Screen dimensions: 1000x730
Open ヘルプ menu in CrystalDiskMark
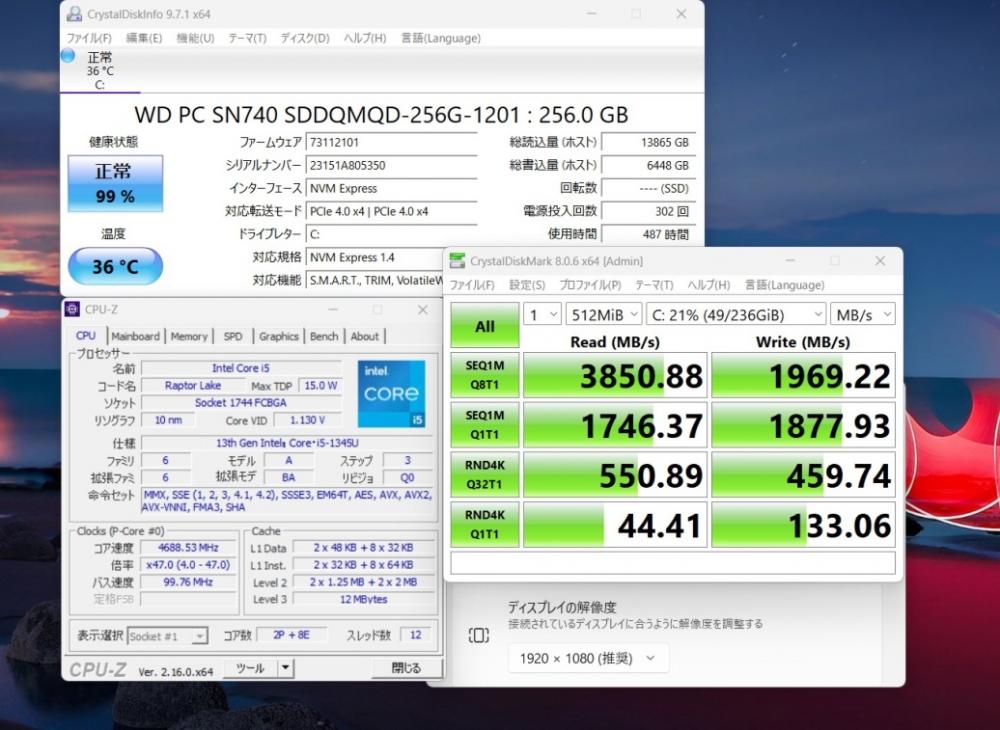(709, 285)
